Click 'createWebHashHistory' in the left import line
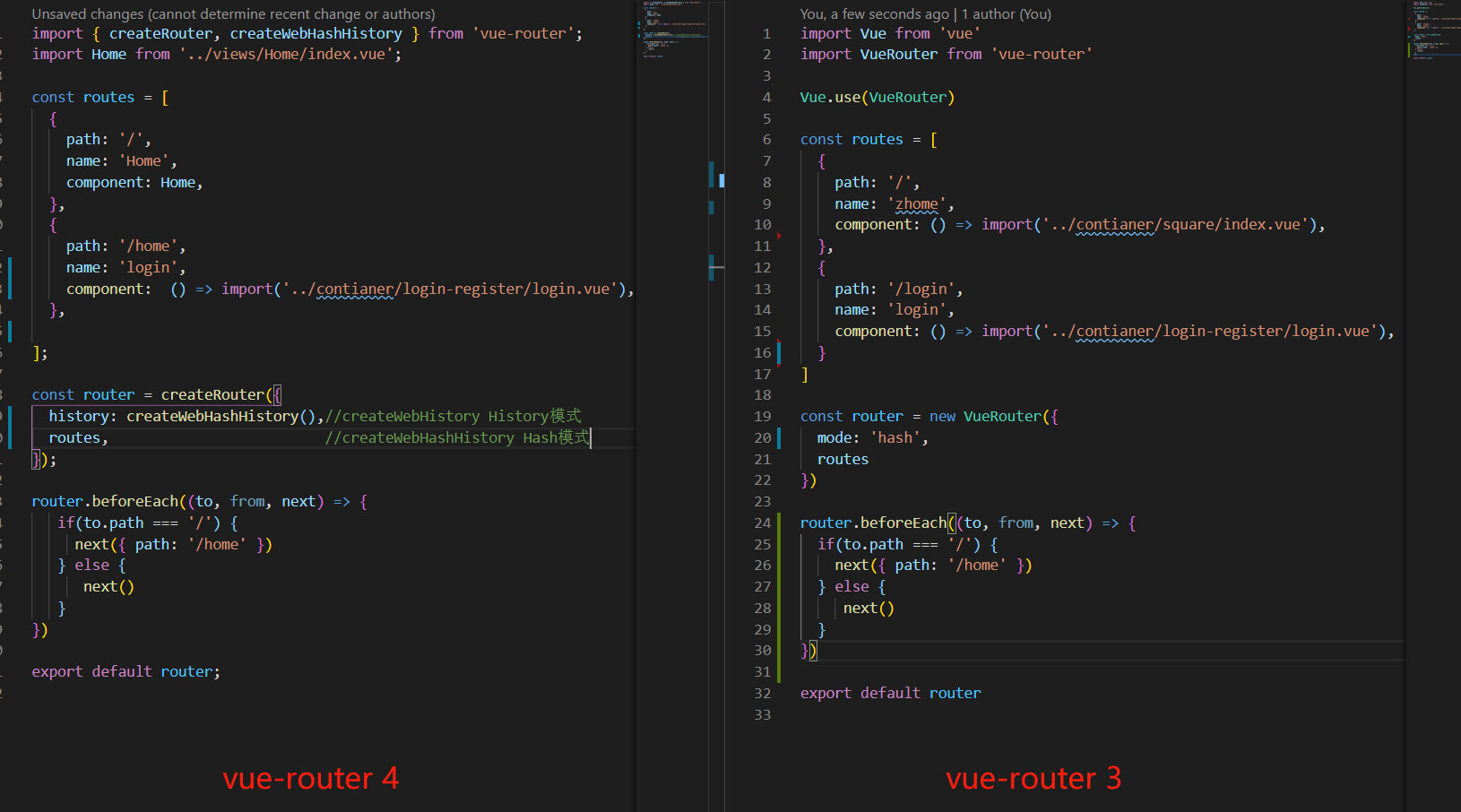Image resolution: width=1461 pixels, height=812 pixels. 316,33
